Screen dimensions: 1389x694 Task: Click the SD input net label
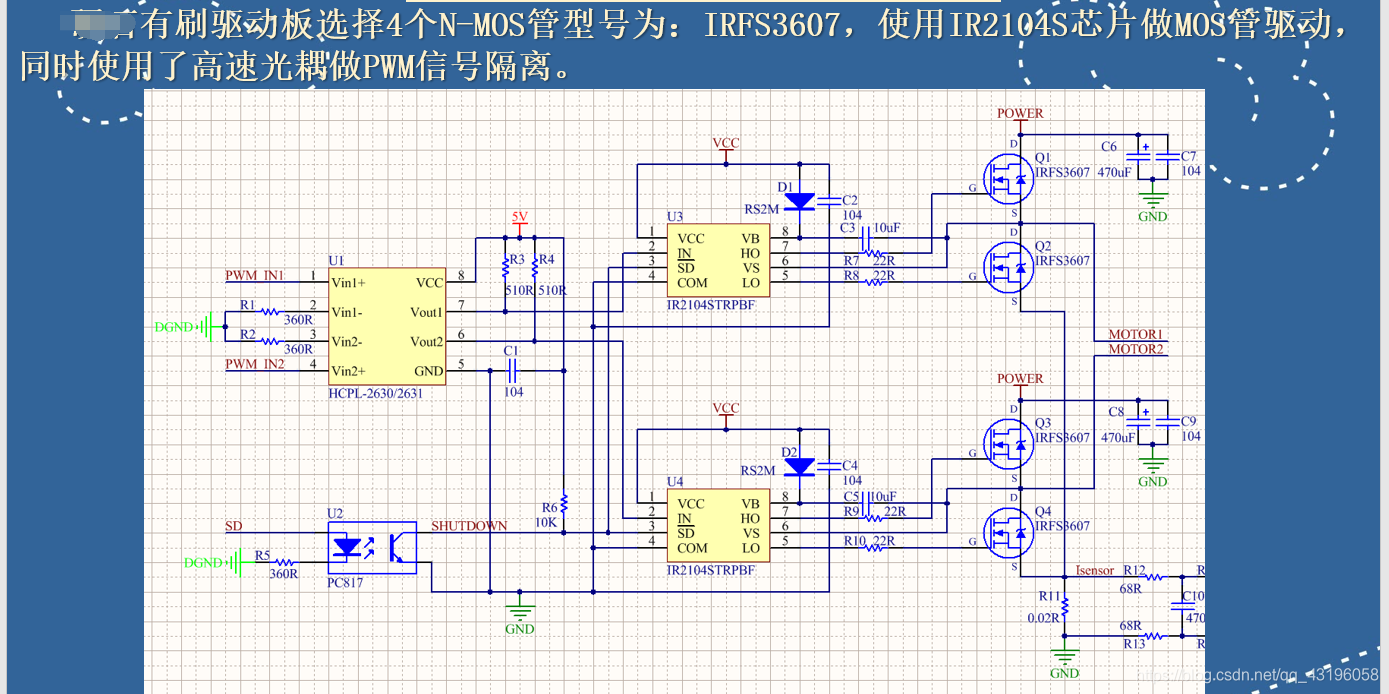point(233,526)
